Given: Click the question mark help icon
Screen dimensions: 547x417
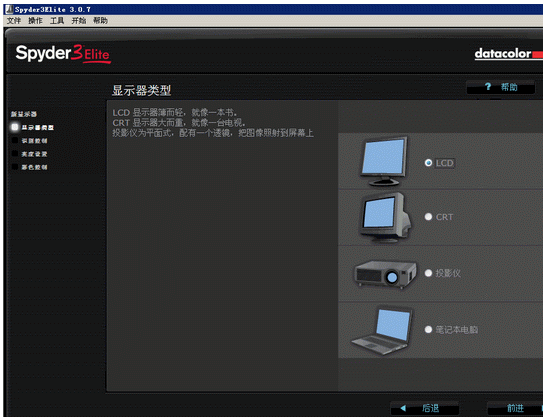Looking at the screenshot, I should (x=488, y=87).
